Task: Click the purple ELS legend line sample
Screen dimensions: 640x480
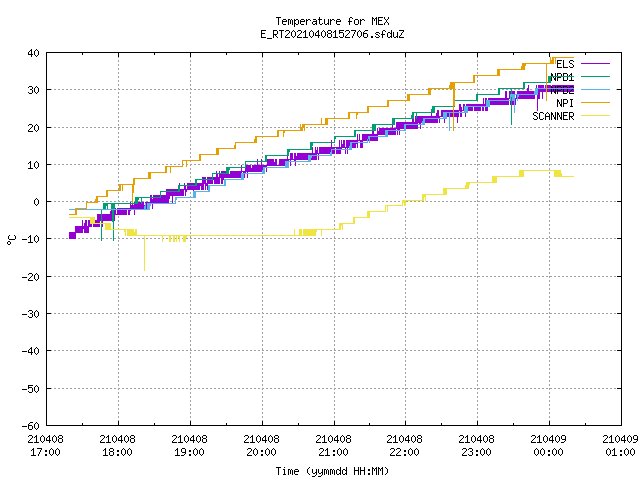Action: click(595, 64)
